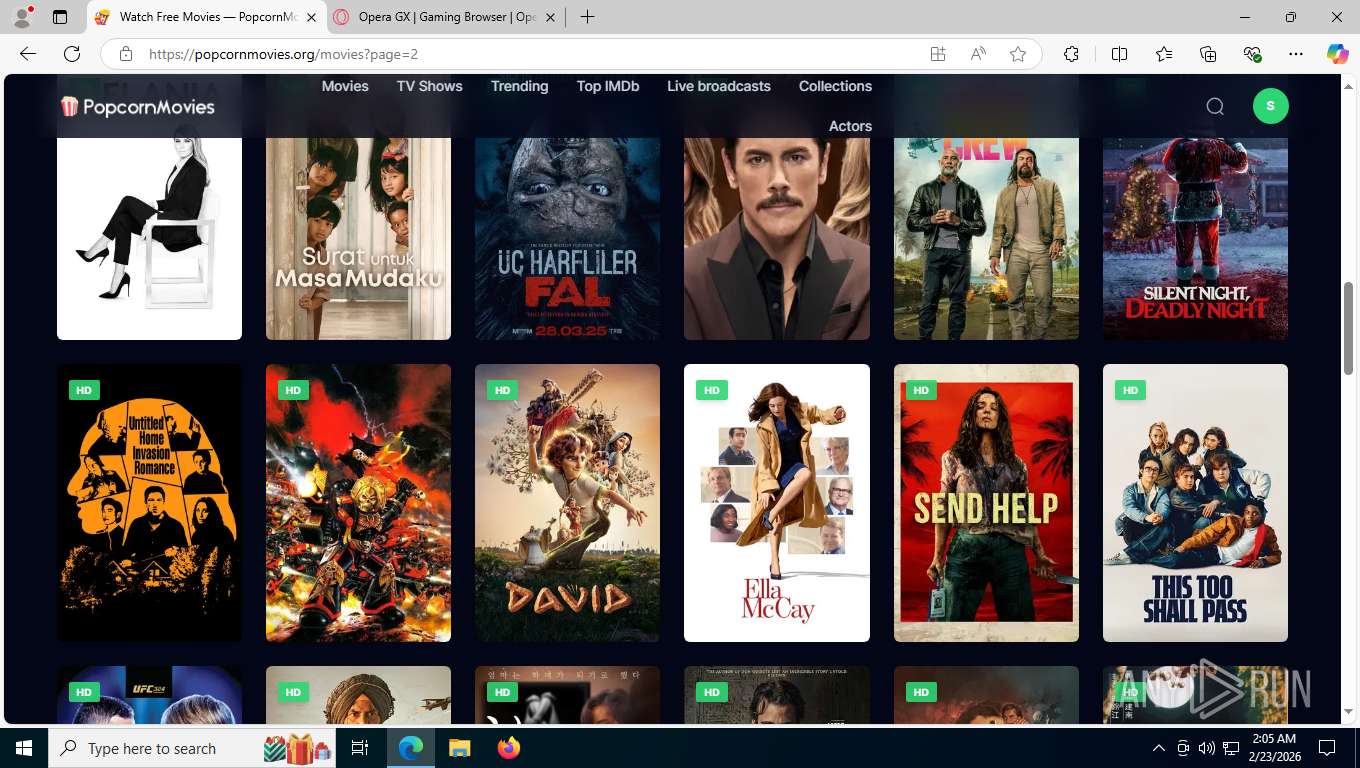Open the volume icon in system tray
Viewport: 1360px width, 768px height.
coord(1206,748)
